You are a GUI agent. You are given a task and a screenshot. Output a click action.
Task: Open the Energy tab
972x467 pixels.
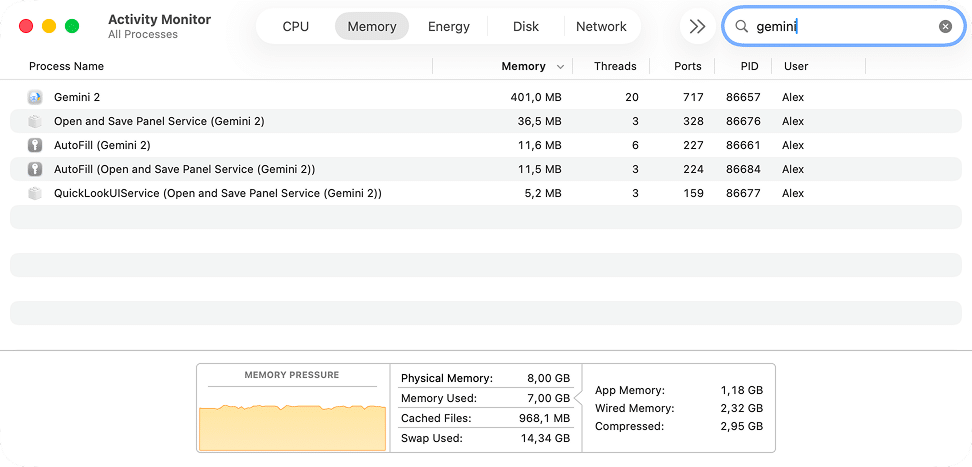tap(449, 27)
